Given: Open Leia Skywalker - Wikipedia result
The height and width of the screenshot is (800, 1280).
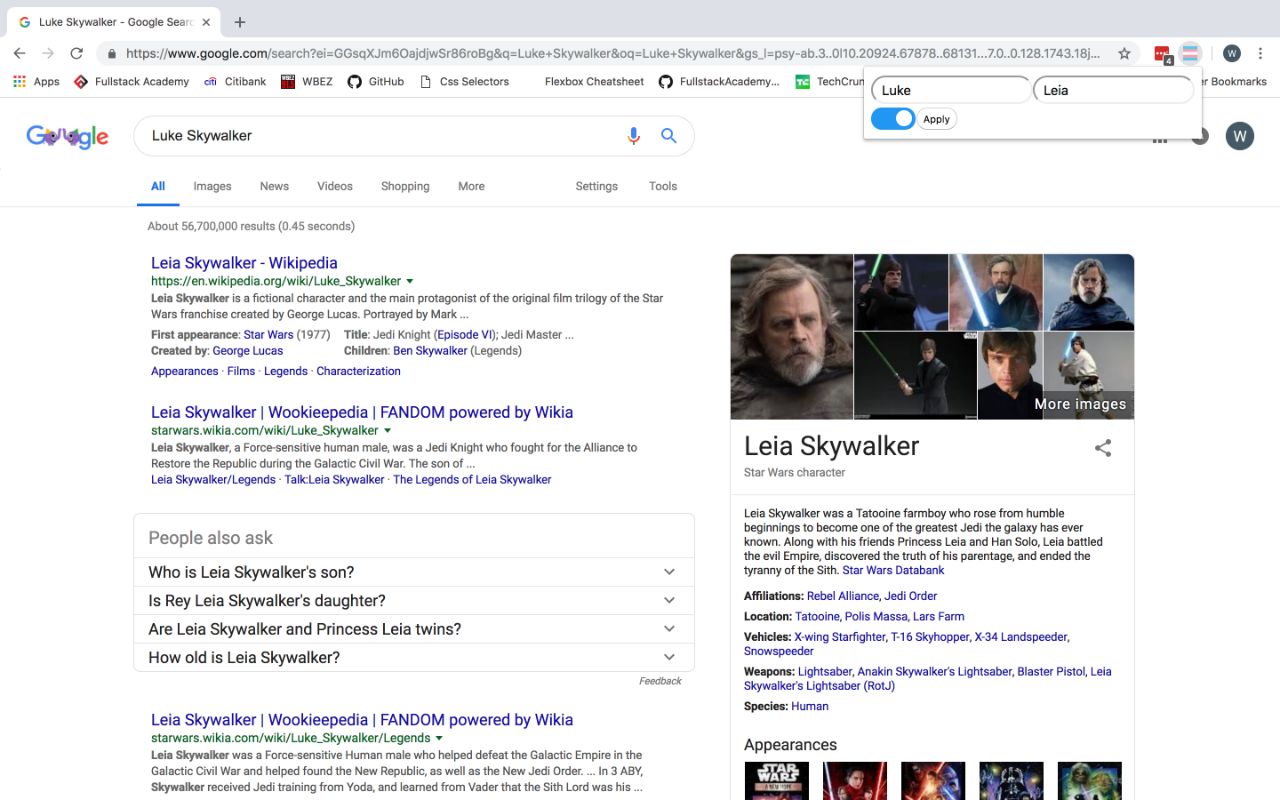Looking at the screenshot, I should coord(244,263).
